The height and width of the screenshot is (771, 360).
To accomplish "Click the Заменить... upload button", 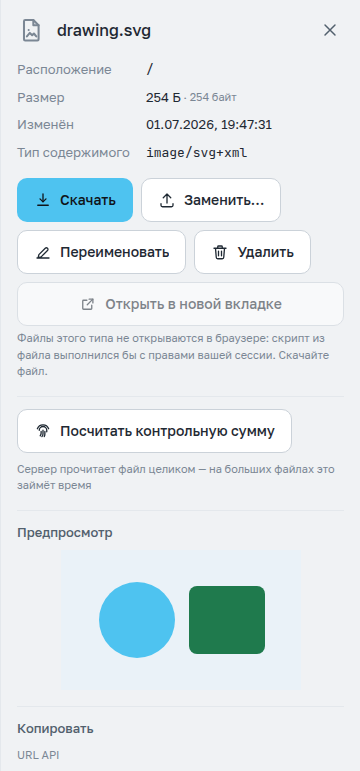I will (x=211, y=200).
